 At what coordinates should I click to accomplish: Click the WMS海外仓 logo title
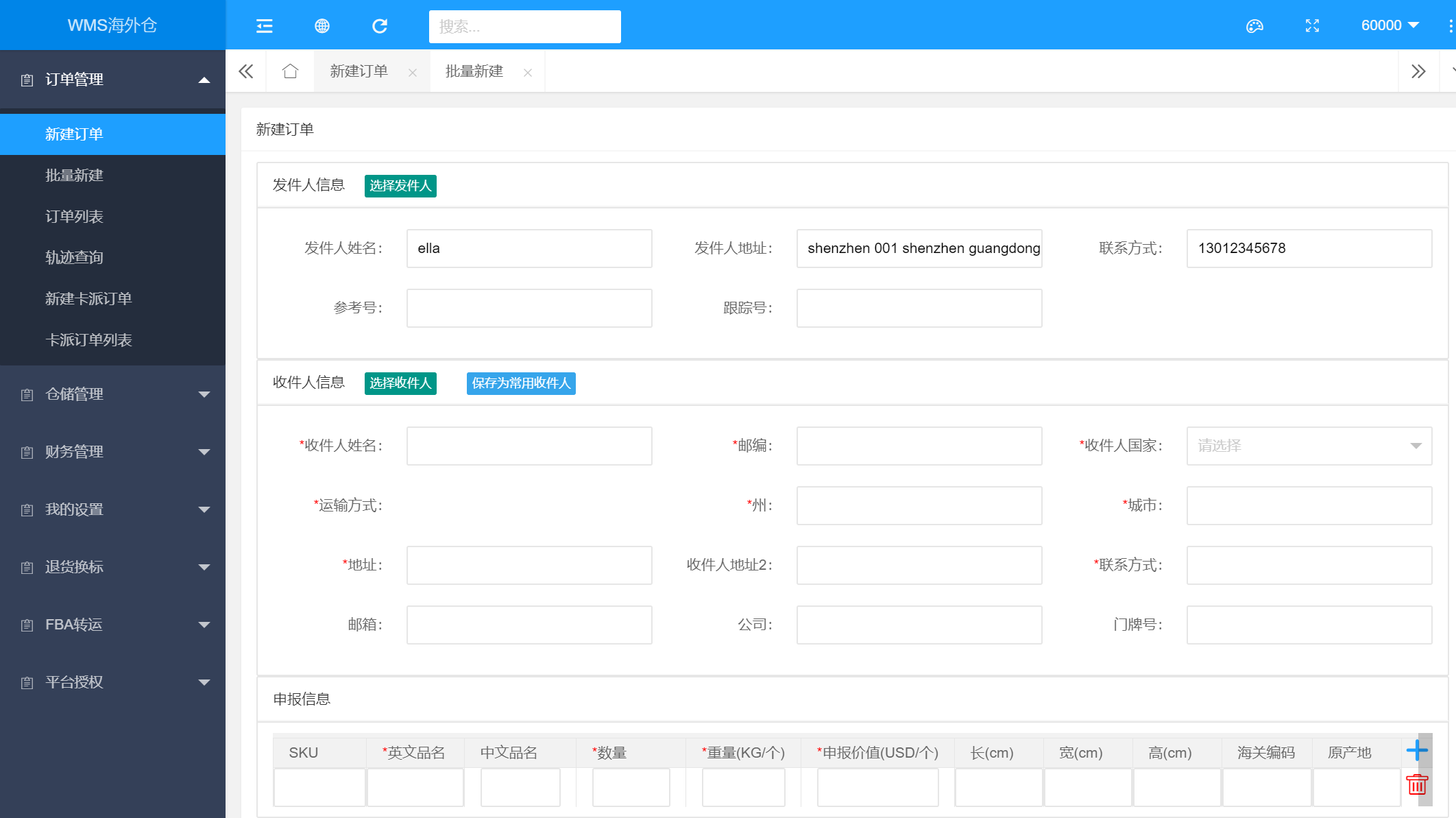pos(112,25)
